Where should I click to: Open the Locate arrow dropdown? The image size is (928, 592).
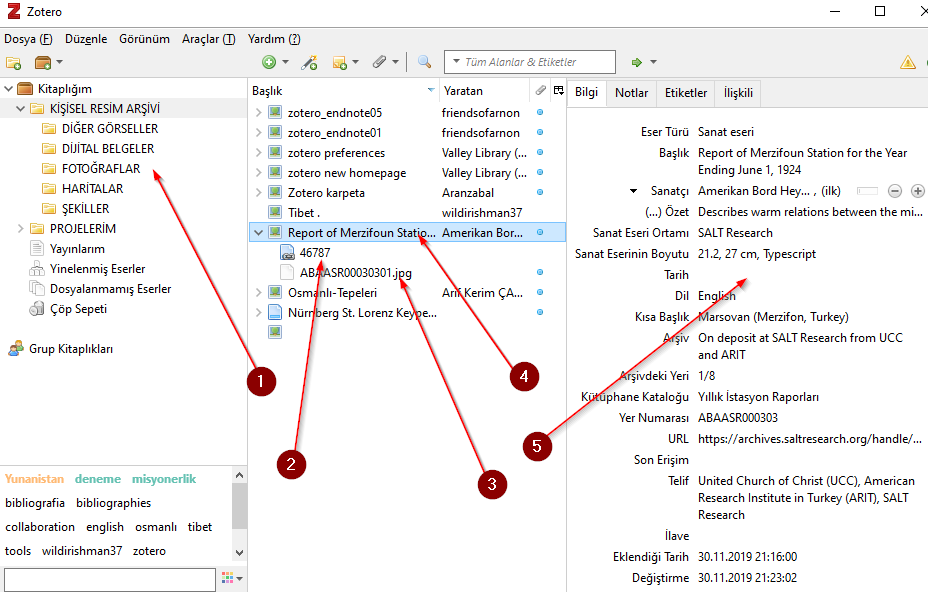[653, 62]
